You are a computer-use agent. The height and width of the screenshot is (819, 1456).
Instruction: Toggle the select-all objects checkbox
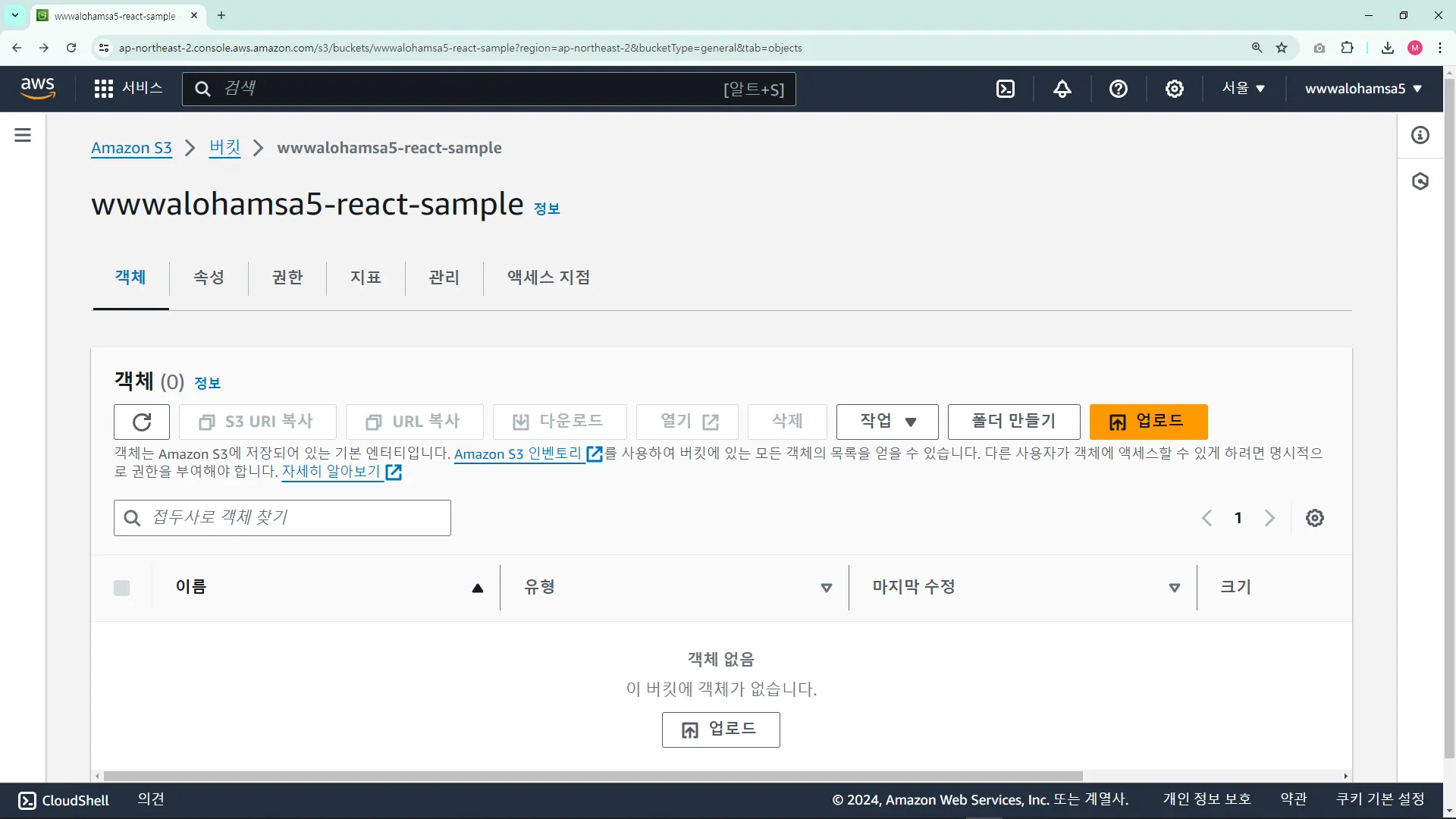pos(121,588)
